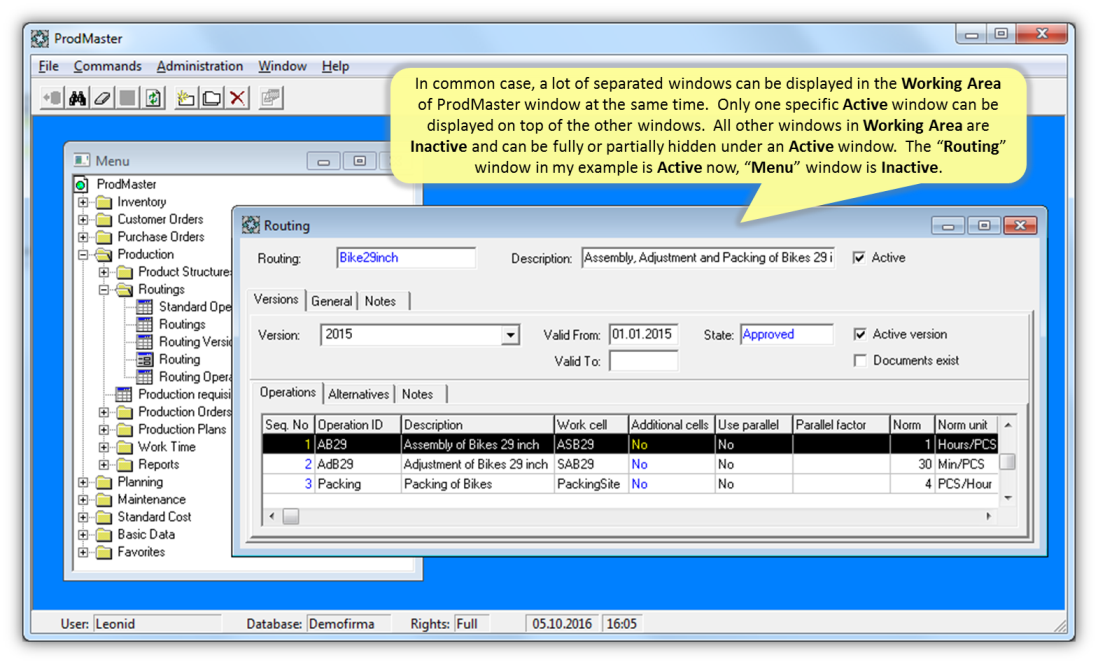Toggle the Active version checkbox

pyautogui.click(x=860, y=334)
